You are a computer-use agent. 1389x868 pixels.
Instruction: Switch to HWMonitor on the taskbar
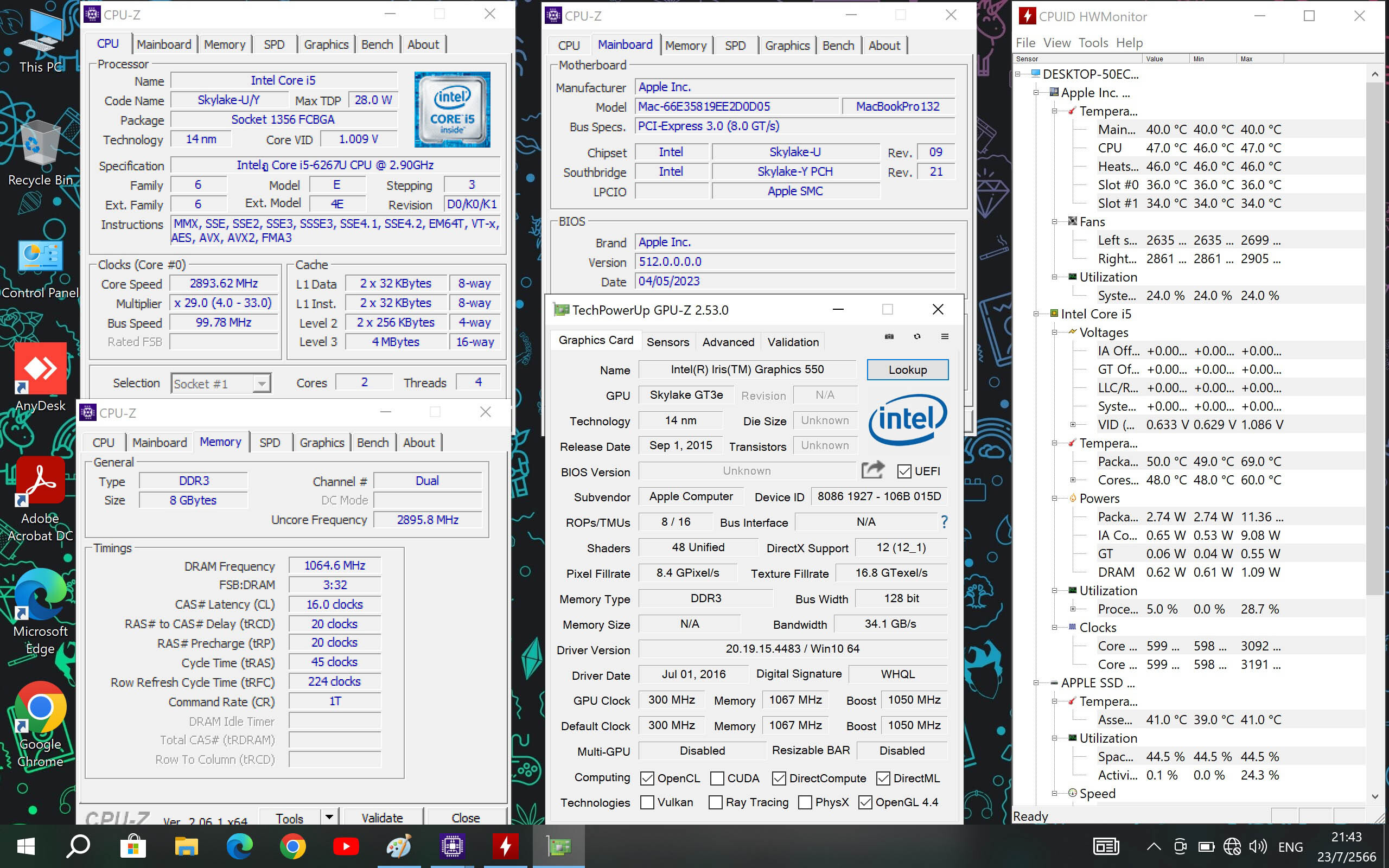coord(506,846)
